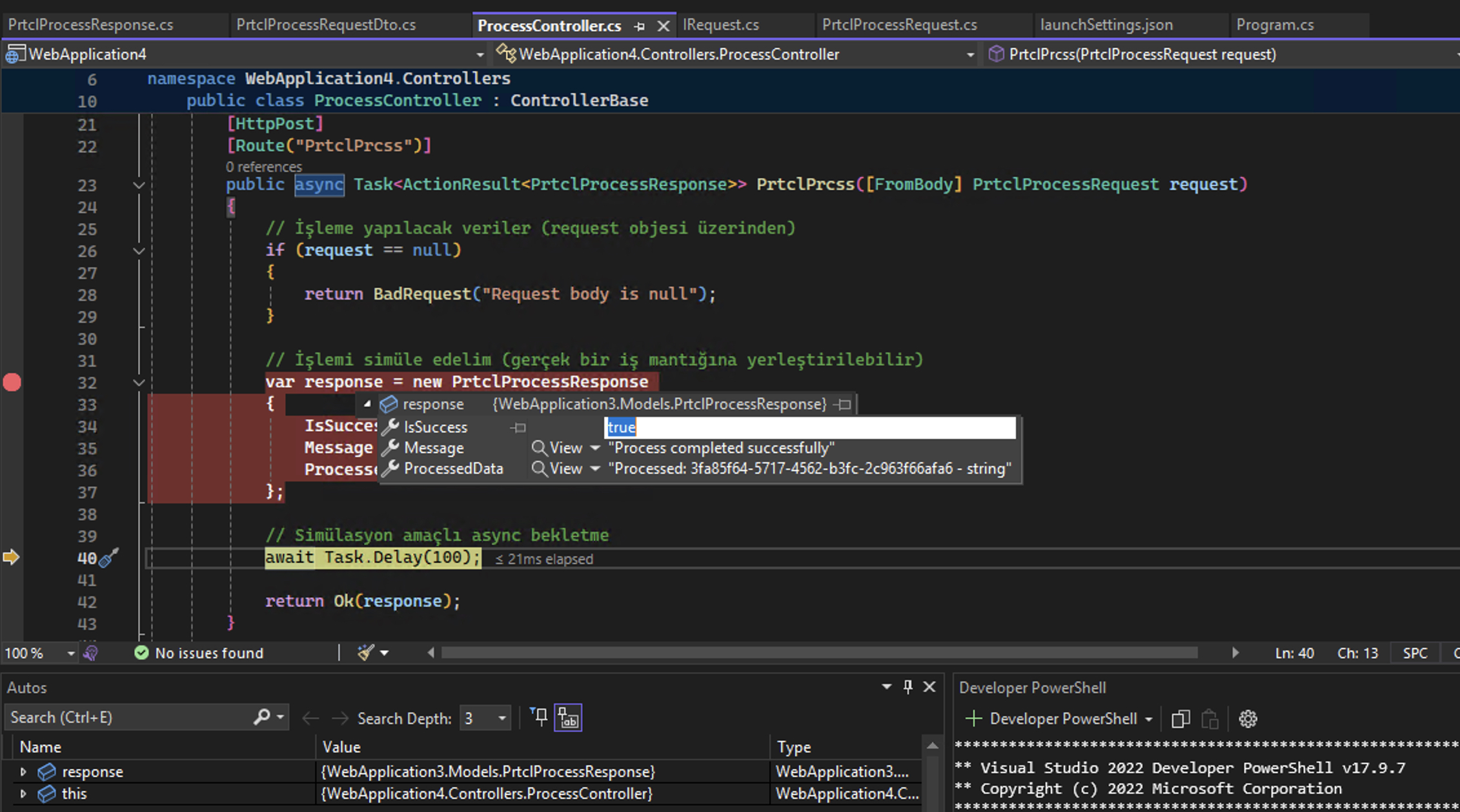Click the Autos search magnifier icon

tap(262, 717)
